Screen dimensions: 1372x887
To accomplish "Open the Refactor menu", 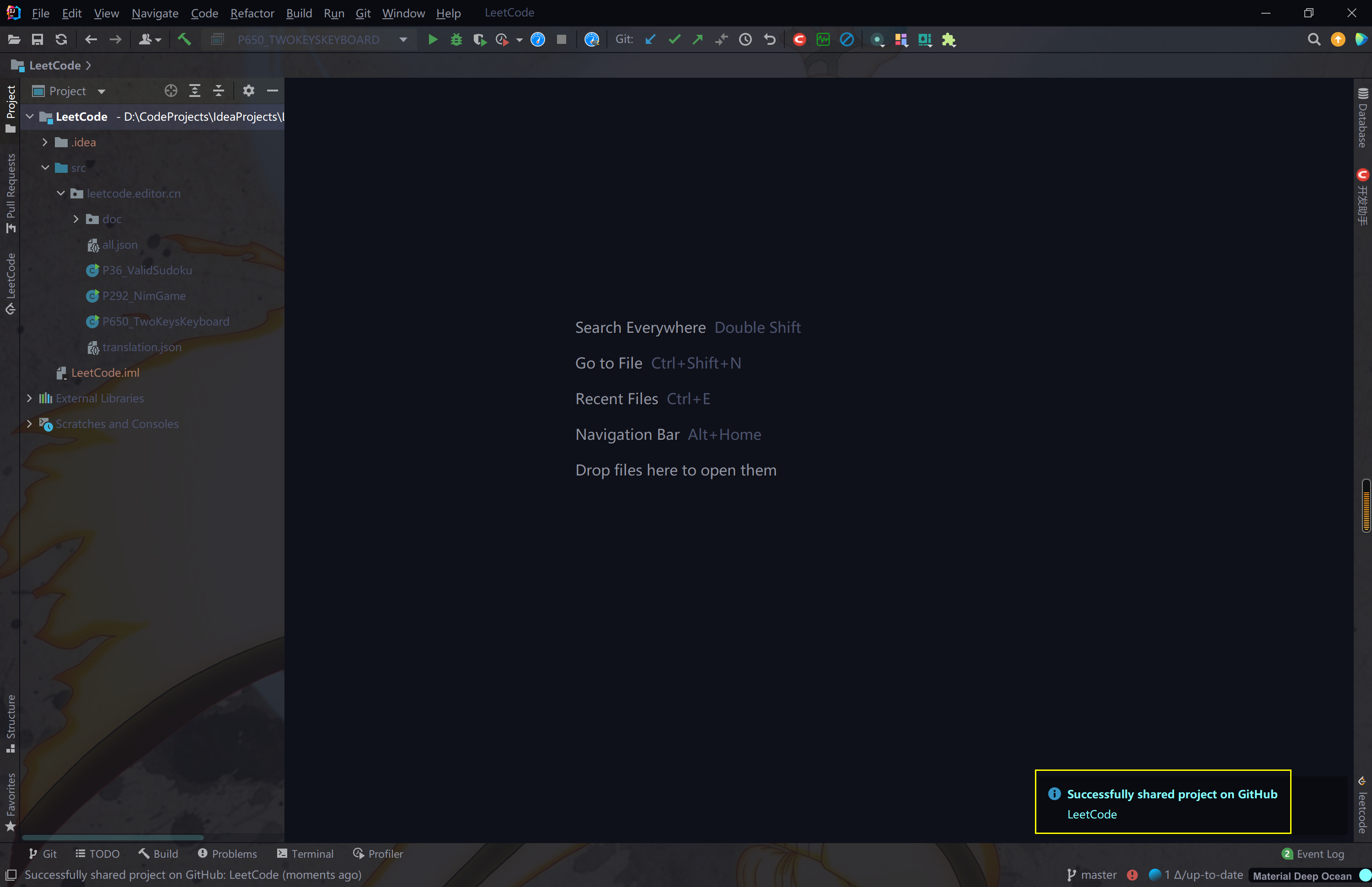I will tap(252, 13).
